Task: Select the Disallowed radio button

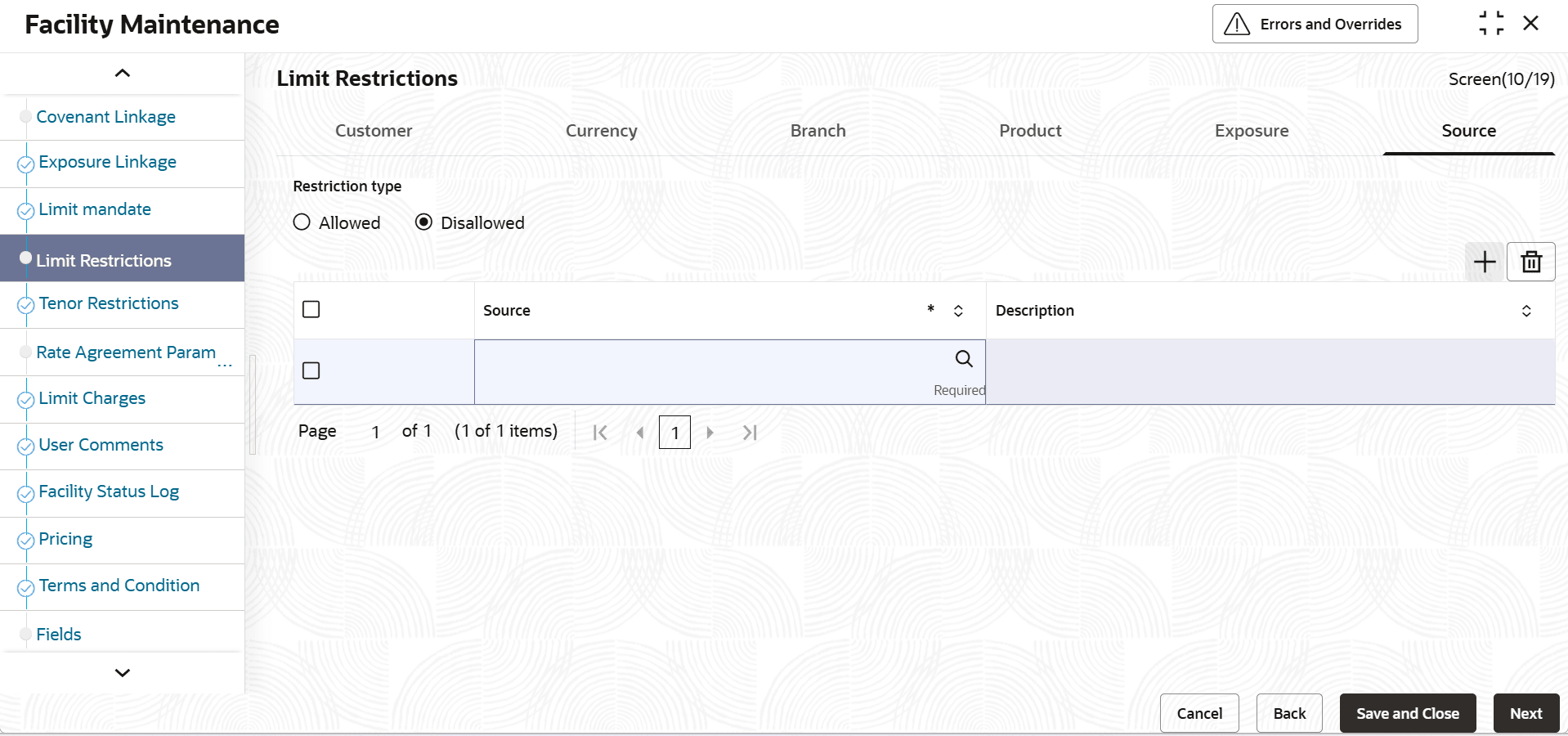Action: click(x=423, y=222)
